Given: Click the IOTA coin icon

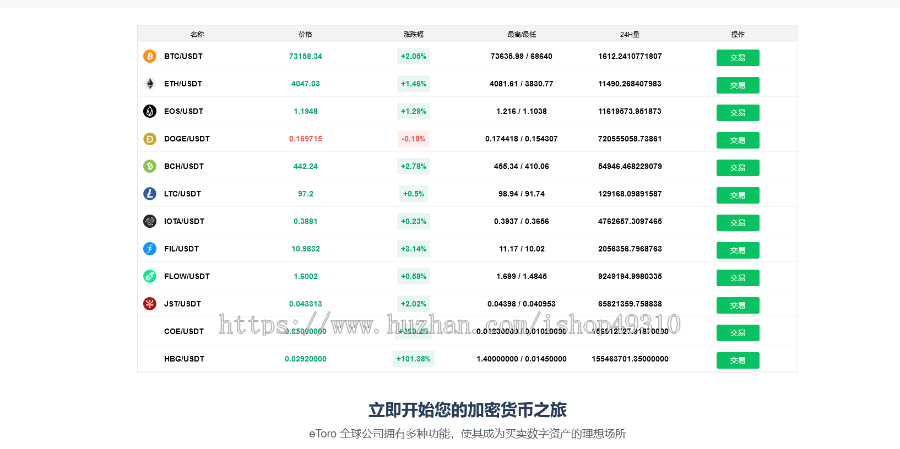Looking at the screenshot, I should click(x=149, y=222).
